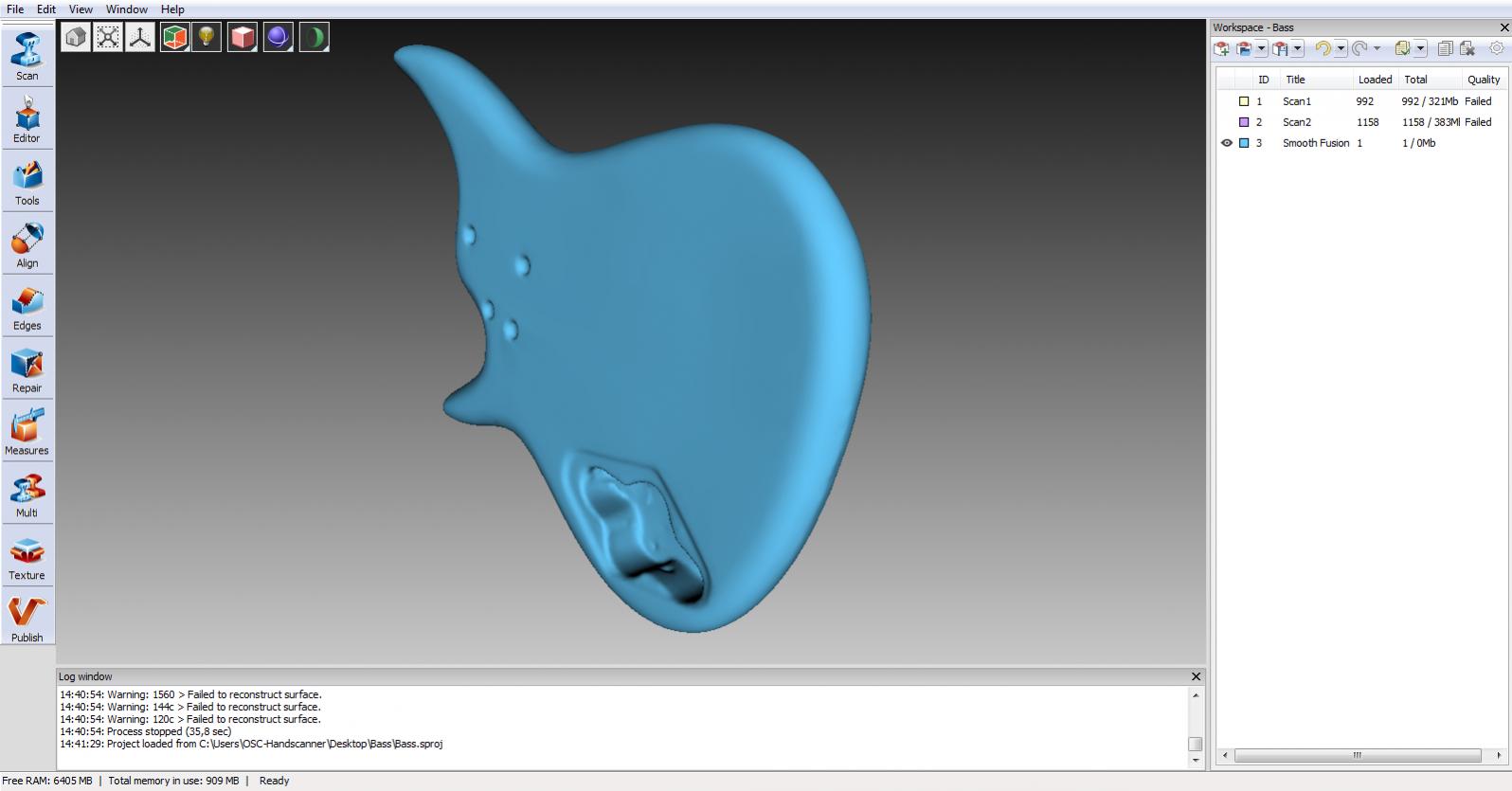Click the redo arrow icon
Screen dimensions: 1512x791
1359,48
